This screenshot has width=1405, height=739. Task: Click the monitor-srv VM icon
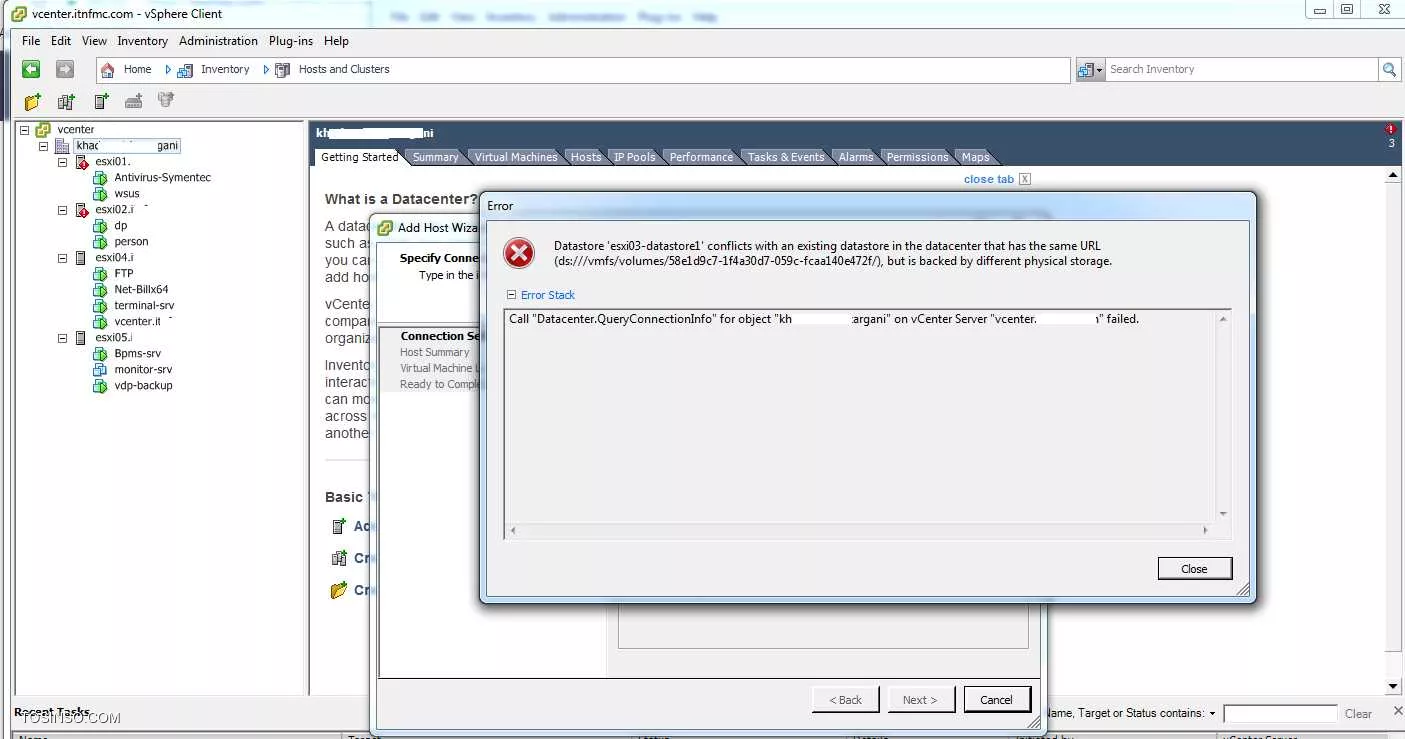[100, 370]
